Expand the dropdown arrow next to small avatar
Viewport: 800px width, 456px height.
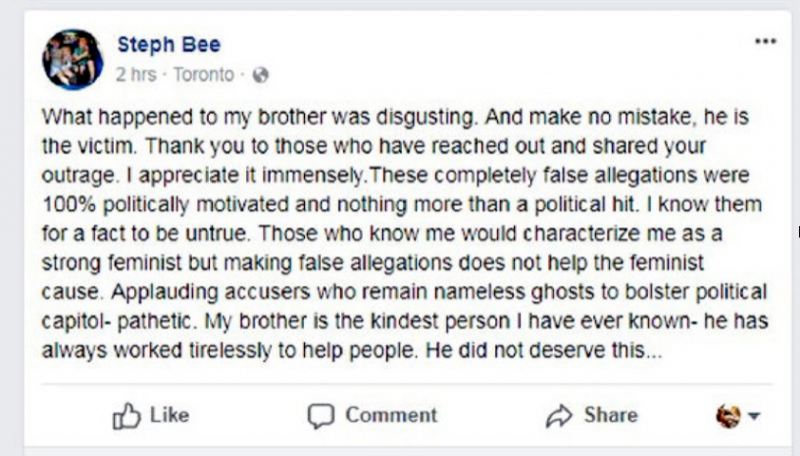pyautogui.click(x=754, y=416)
